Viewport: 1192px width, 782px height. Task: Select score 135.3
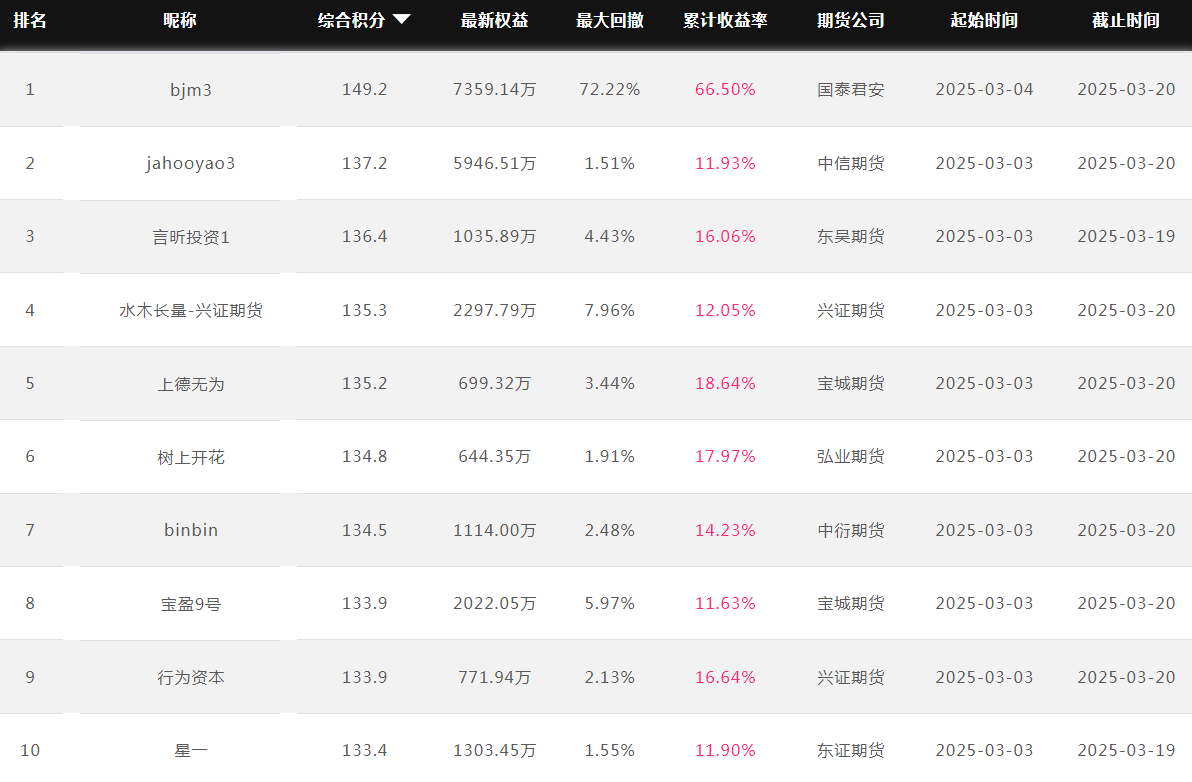(364, 310)
